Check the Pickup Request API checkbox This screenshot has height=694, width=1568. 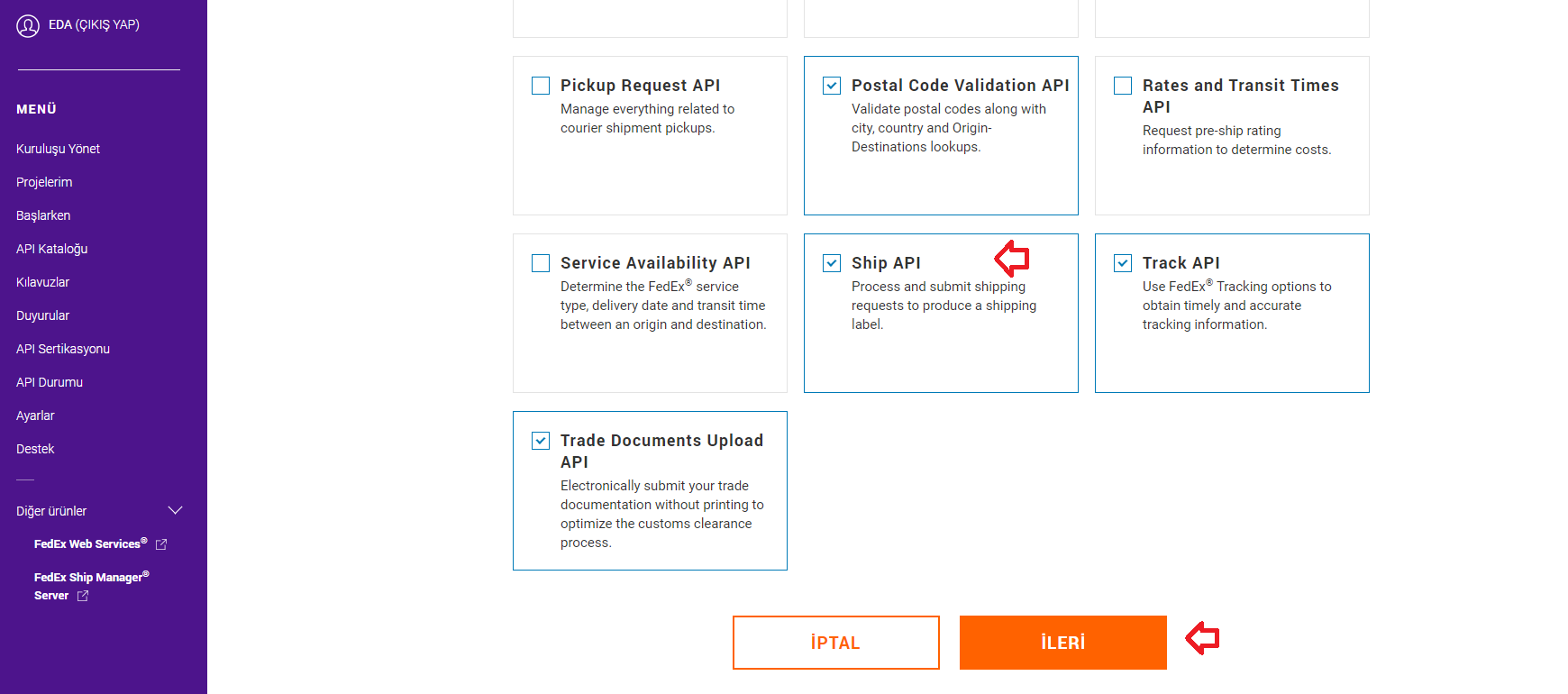pos(541,86)
